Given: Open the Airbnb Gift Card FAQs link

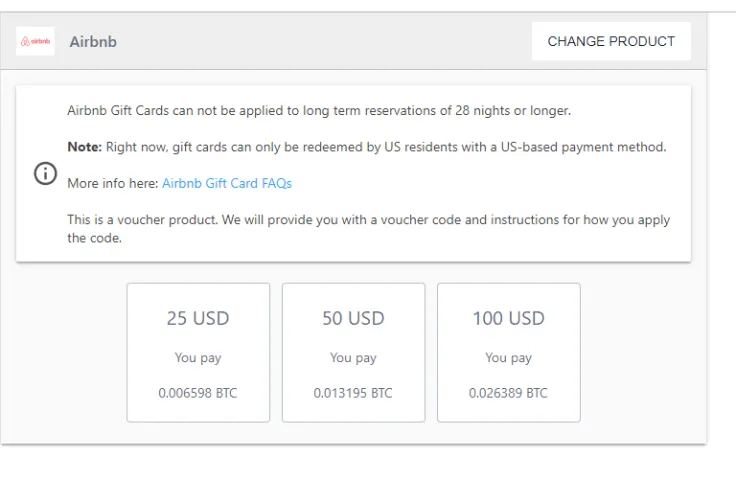Looking at the screenshot, I should click(x=227, y=183).
